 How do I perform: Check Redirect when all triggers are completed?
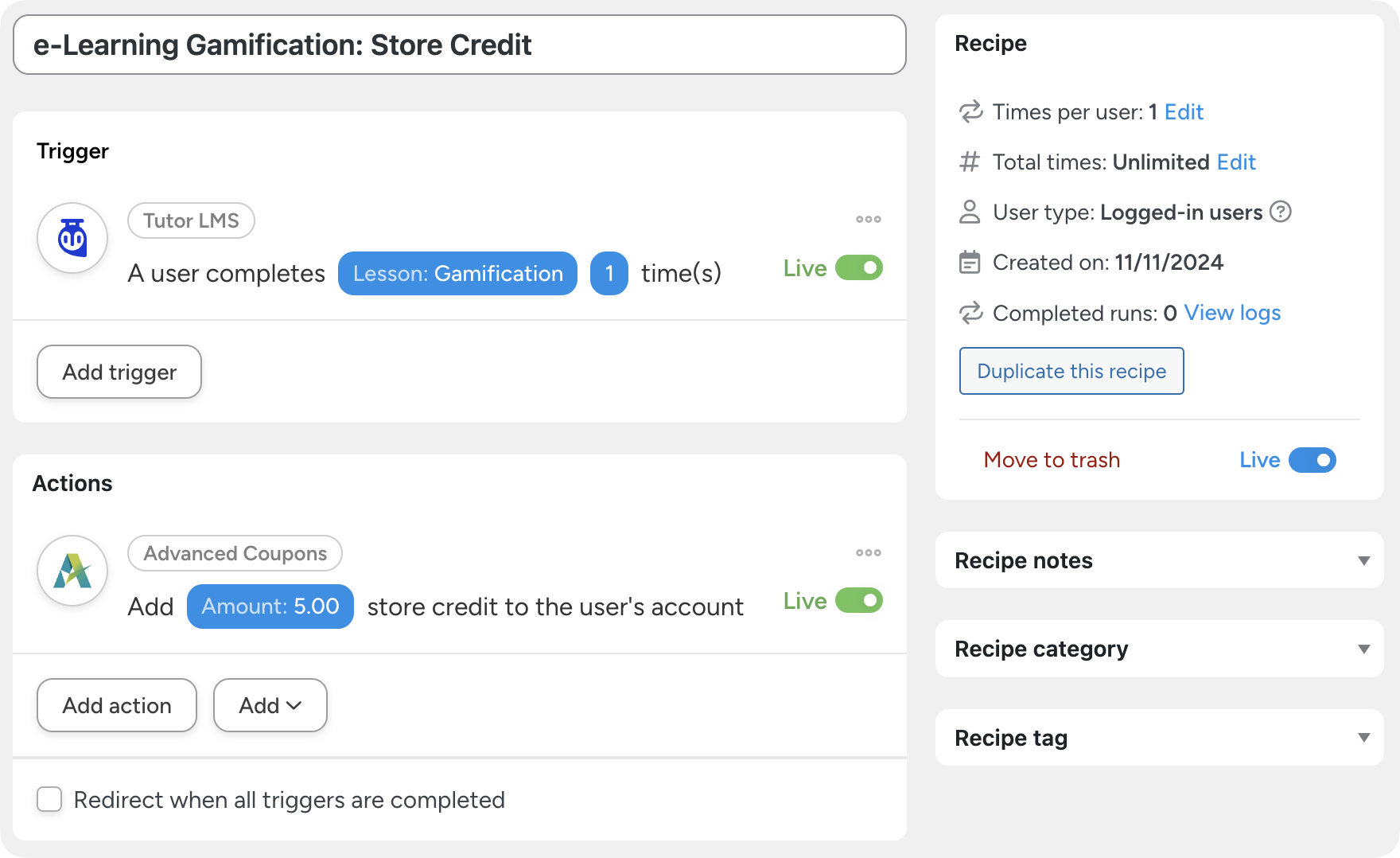point(49,799)
